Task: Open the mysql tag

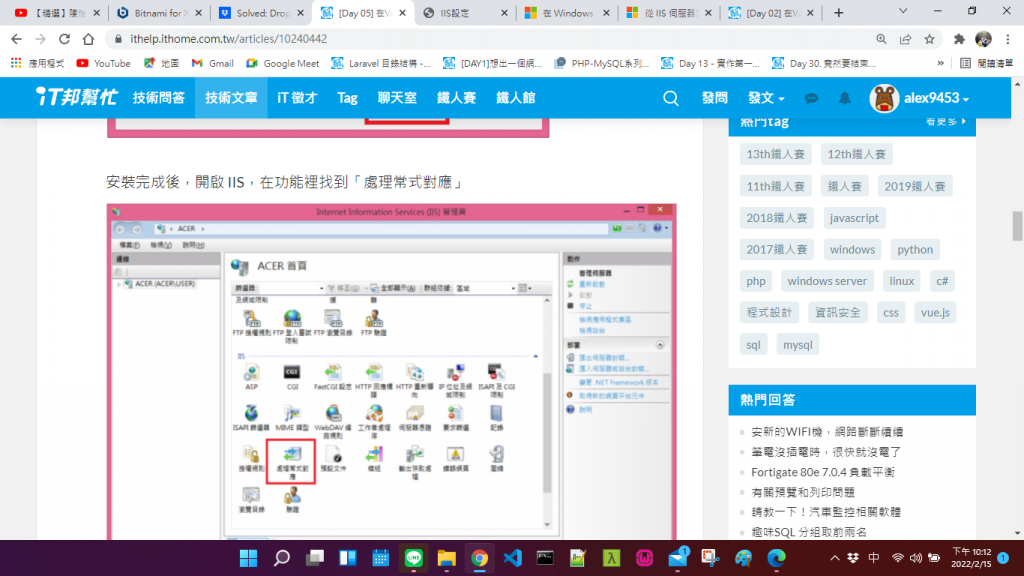Action: click(x=797, y=344)
